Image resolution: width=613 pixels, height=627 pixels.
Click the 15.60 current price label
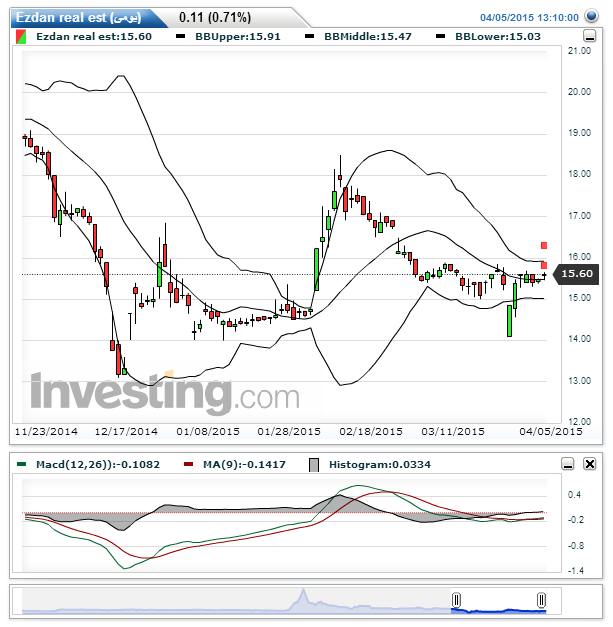click(577, 274)
